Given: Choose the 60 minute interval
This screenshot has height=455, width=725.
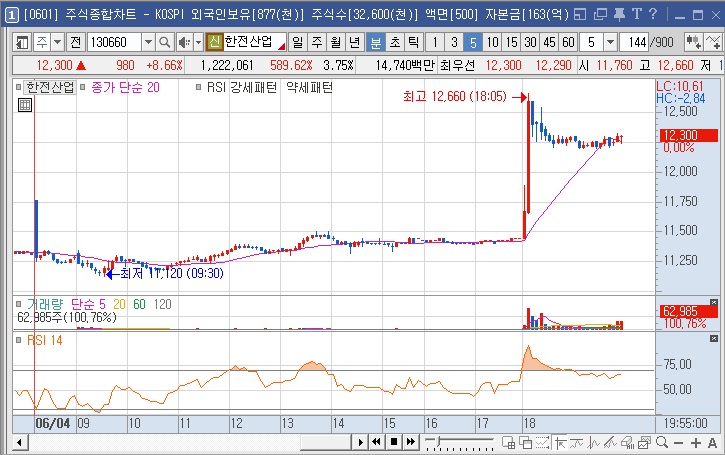Looking at the screenshot, I should [568, 43].
